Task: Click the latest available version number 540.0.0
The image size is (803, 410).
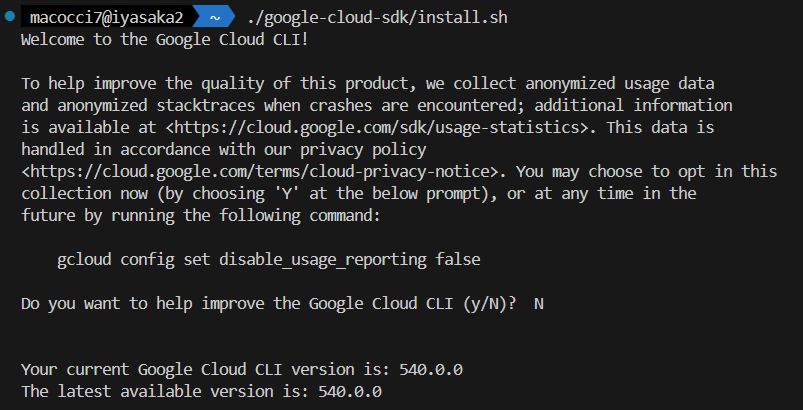Action: (x=349, y=391)
